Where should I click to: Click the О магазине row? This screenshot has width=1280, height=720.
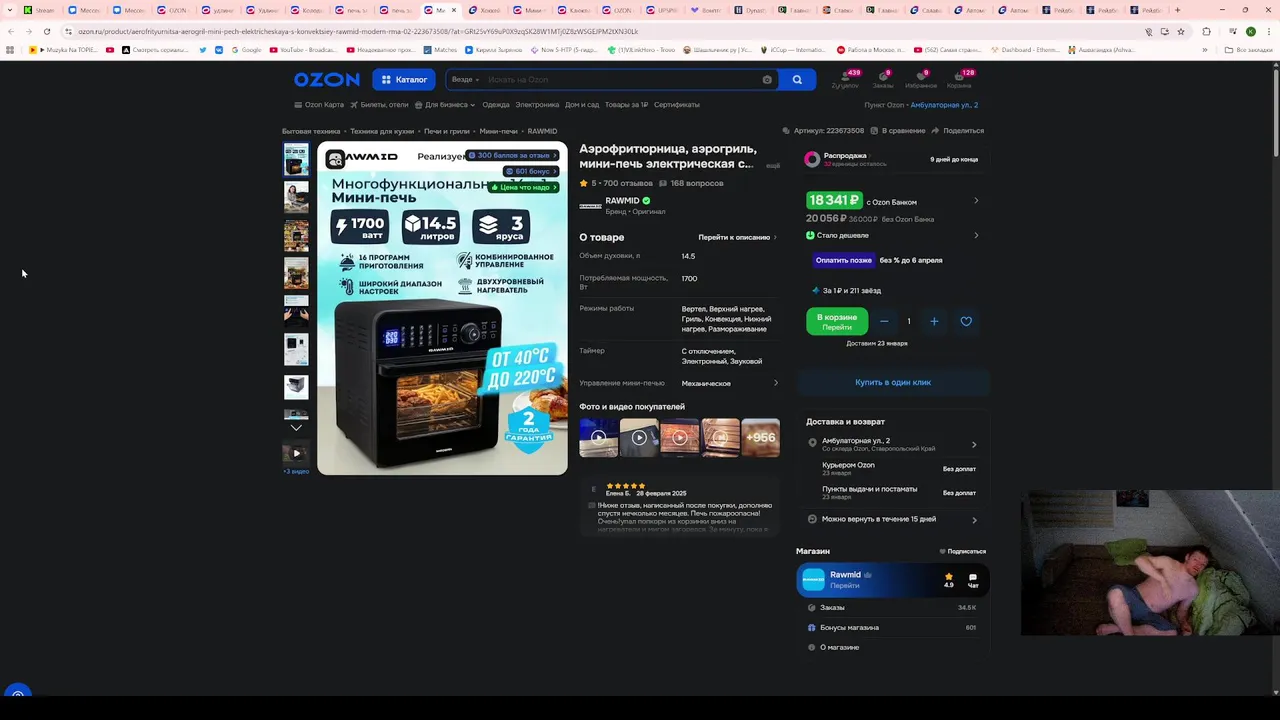tap(892, 648)
